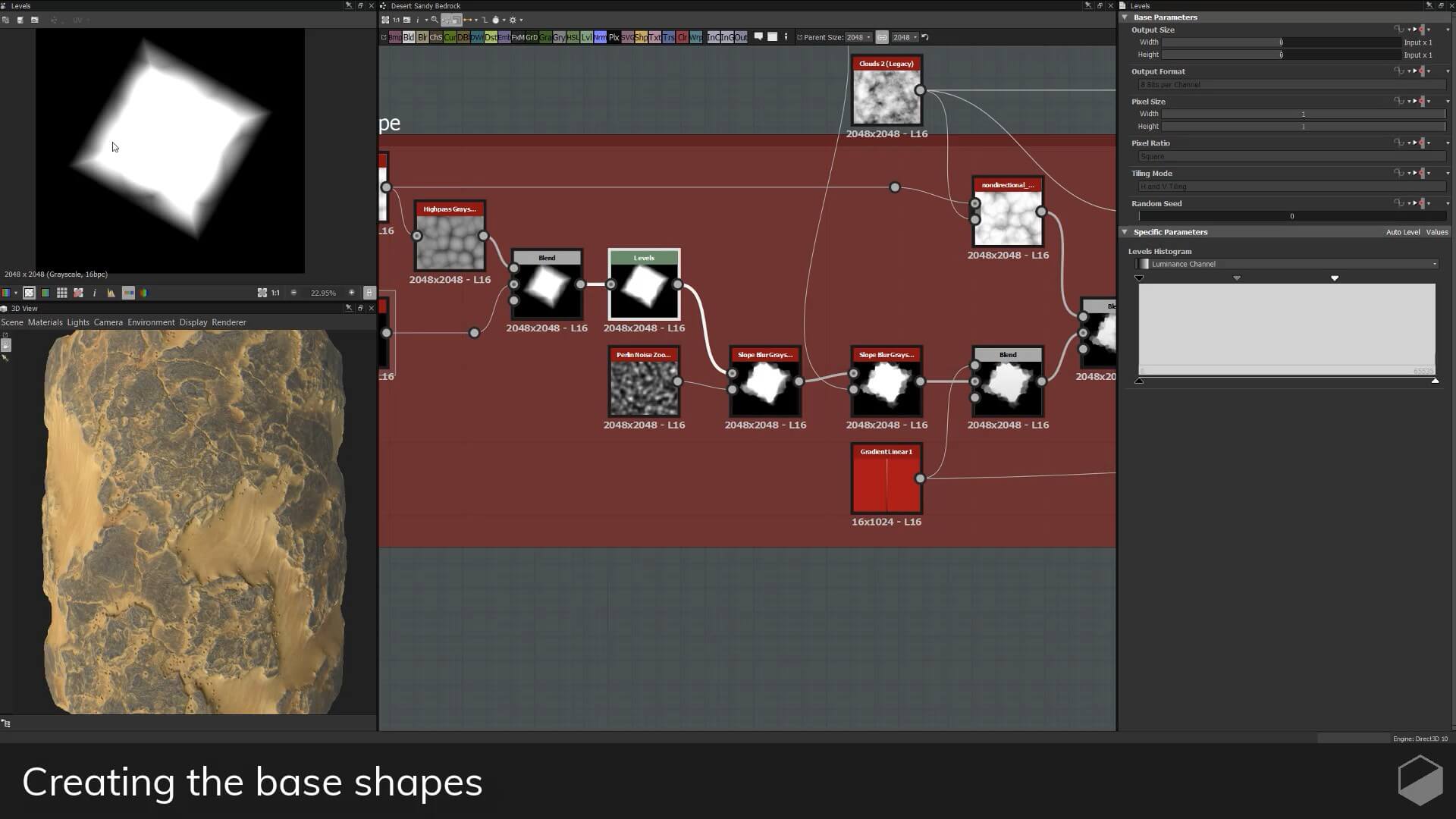Open the graph search magnifier
The image size is (1456, 819).
(435, 20)
